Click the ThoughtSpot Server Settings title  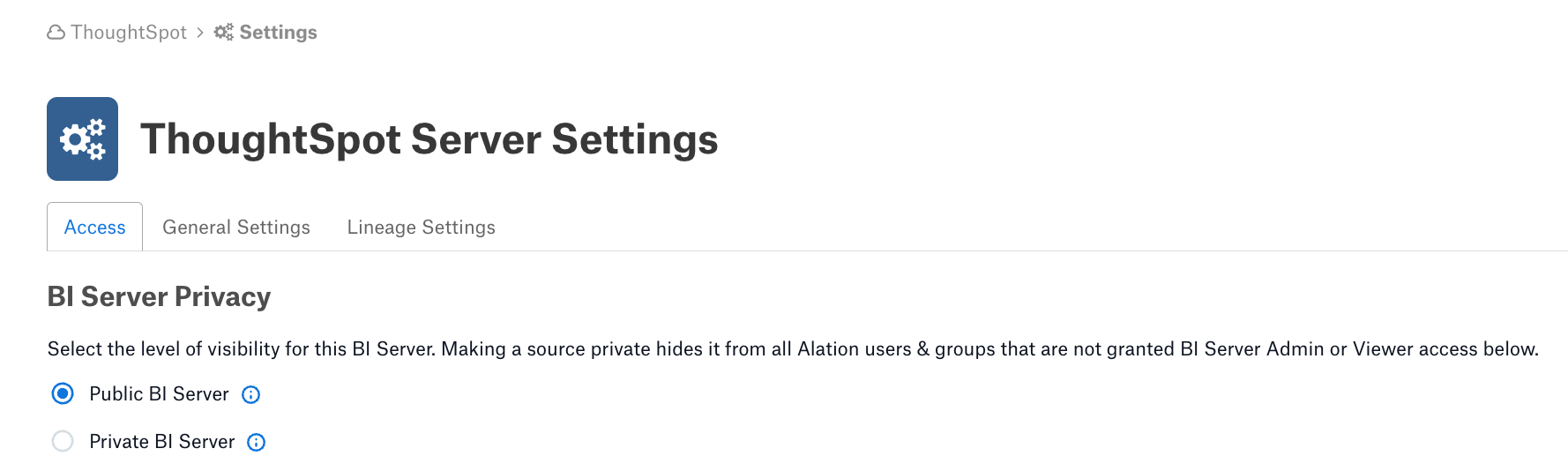coord(429,139)
